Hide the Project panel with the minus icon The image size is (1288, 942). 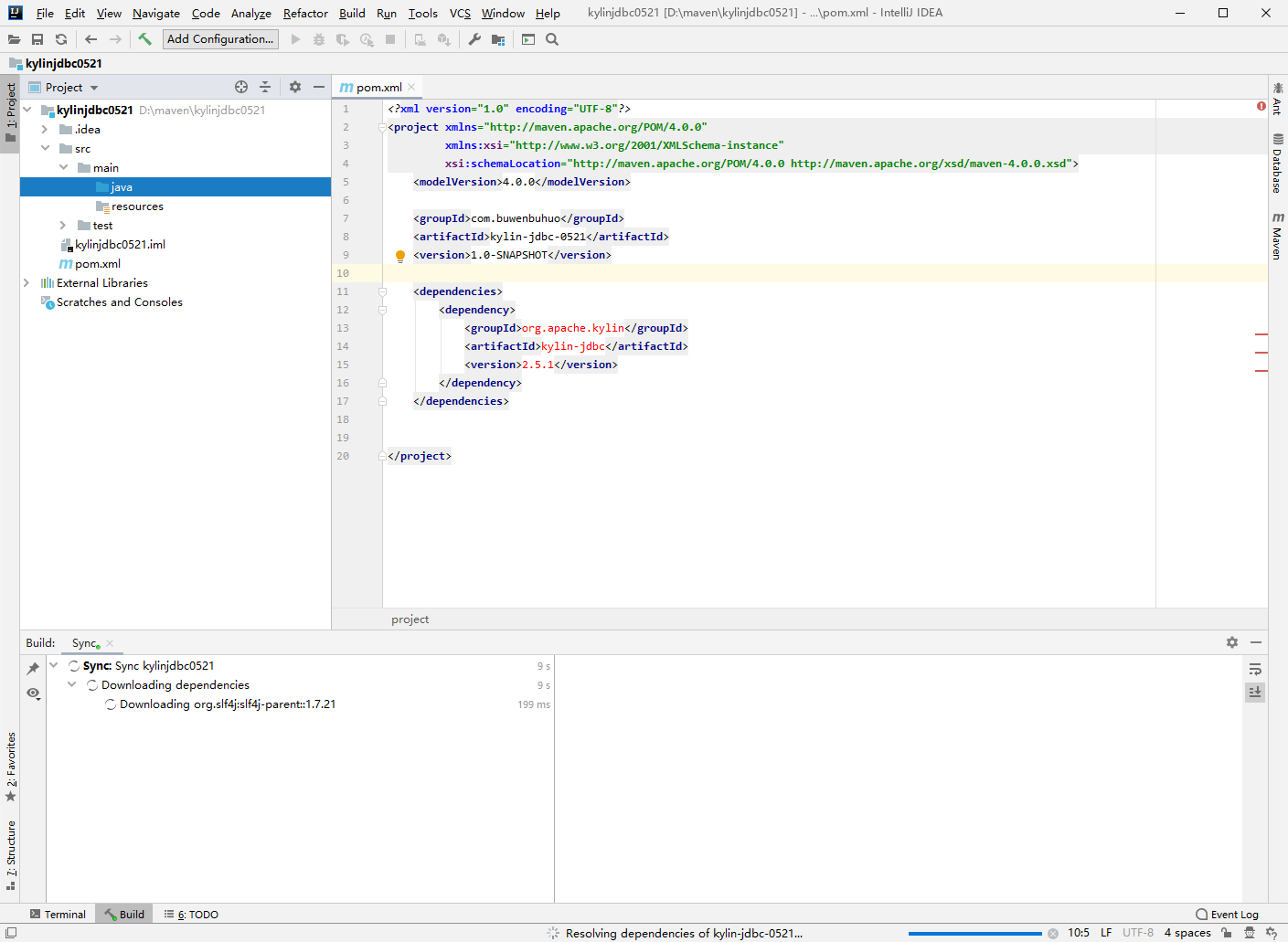(319, 87)
